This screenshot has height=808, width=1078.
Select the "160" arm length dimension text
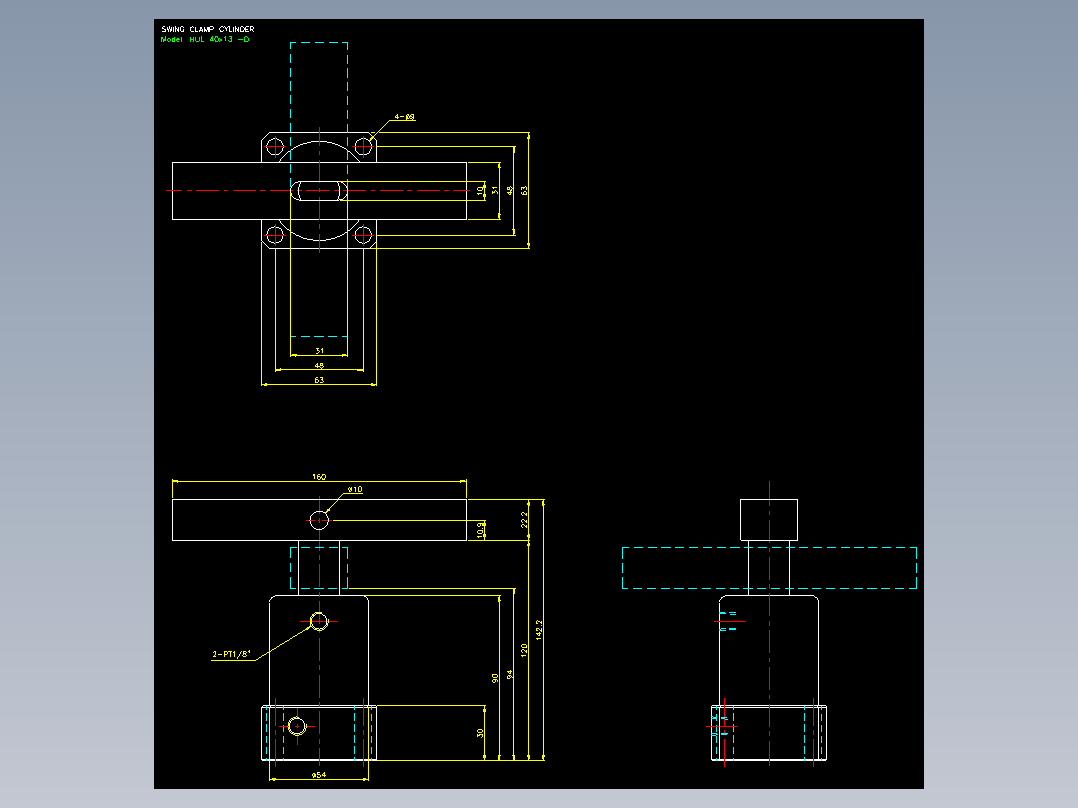coord(319,477)
